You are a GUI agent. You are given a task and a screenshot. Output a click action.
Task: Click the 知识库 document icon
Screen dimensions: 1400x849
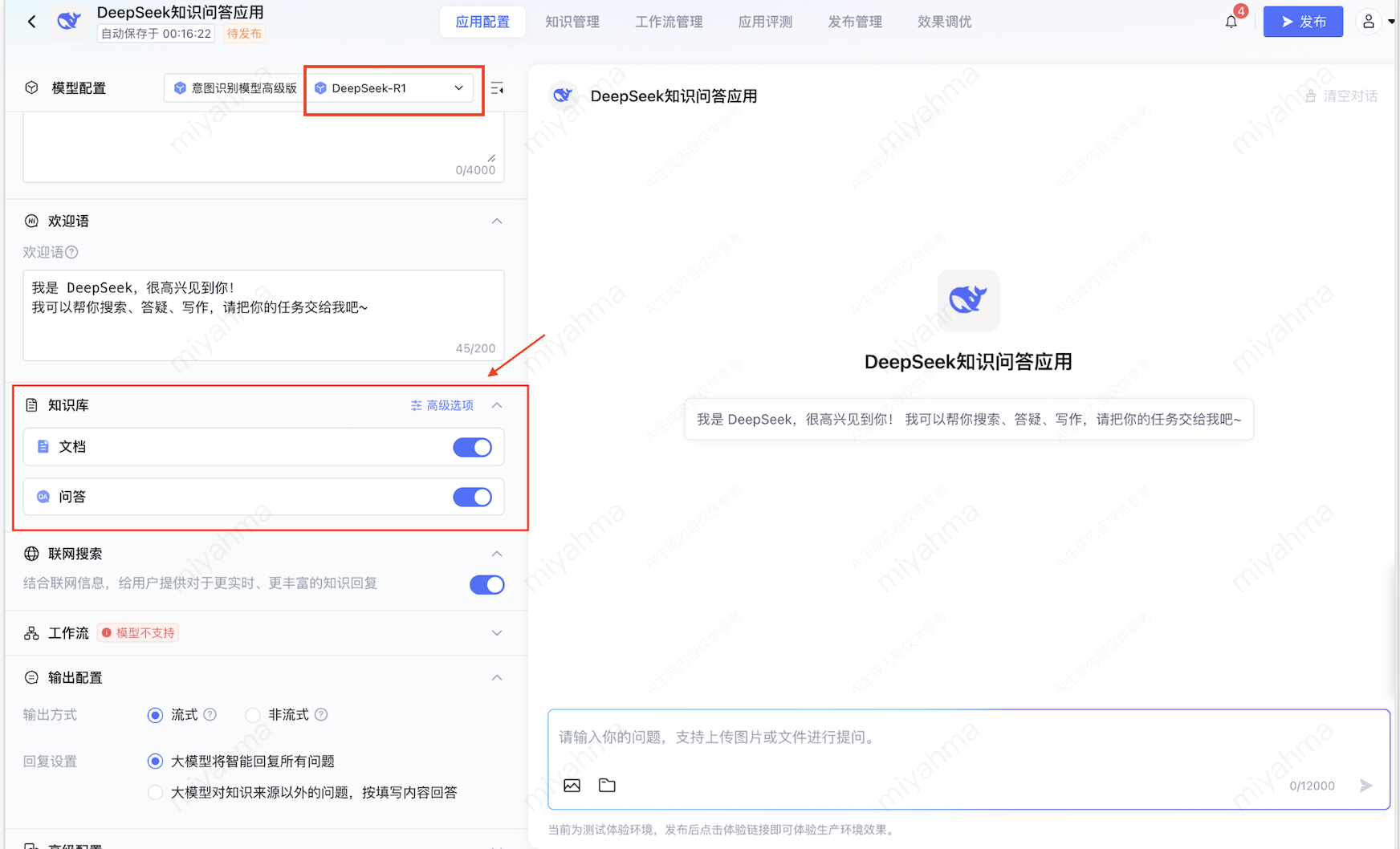(x=31, y=405)
